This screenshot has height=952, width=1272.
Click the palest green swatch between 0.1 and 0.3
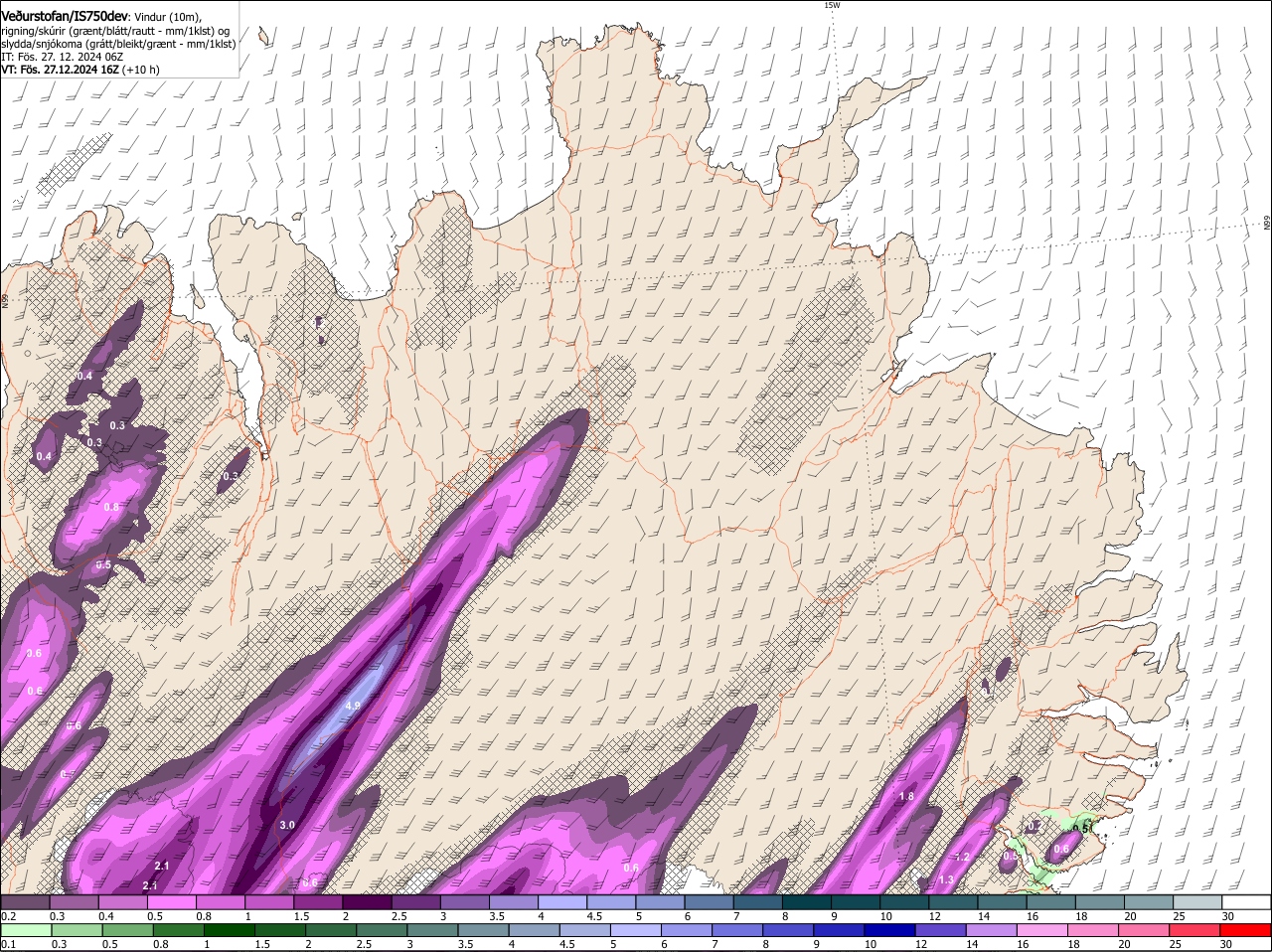pyautogui.click(x=25, y=930)
